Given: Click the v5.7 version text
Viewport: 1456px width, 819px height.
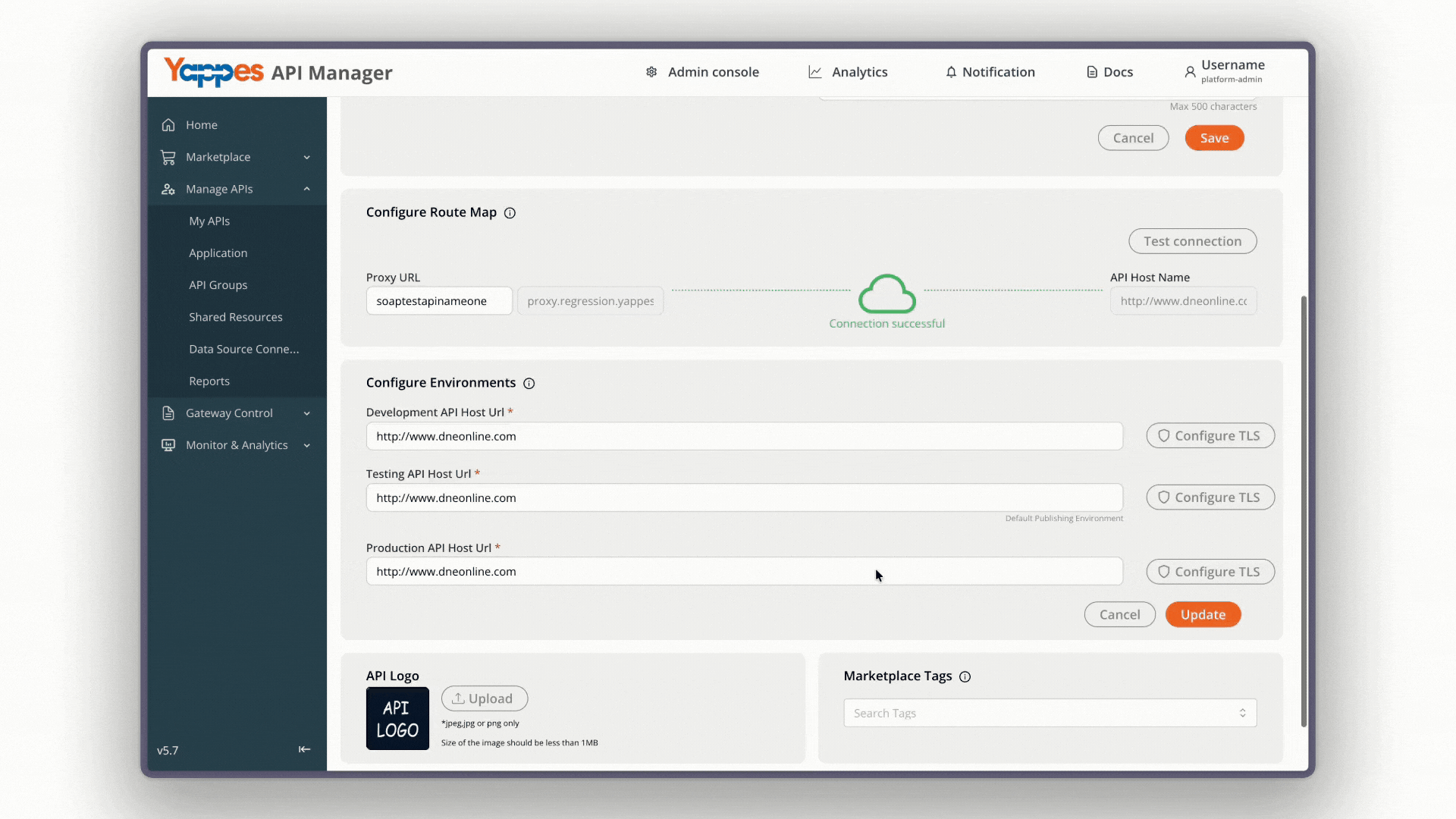Looking at the screenshot, I should [x=168, y=751].
